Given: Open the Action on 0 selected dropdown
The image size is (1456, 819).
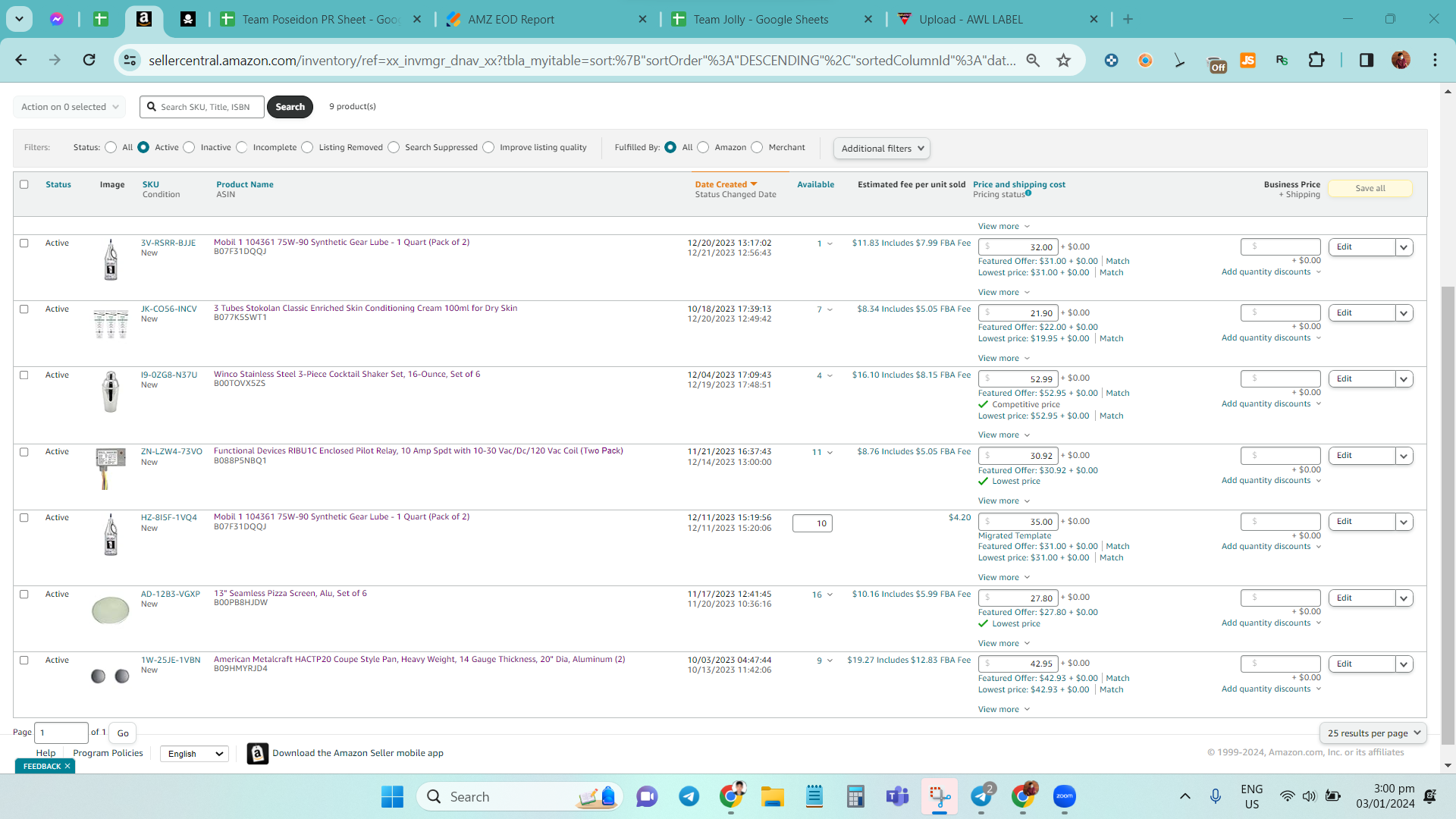Looking at the screenshot, I should coord(70,107).
